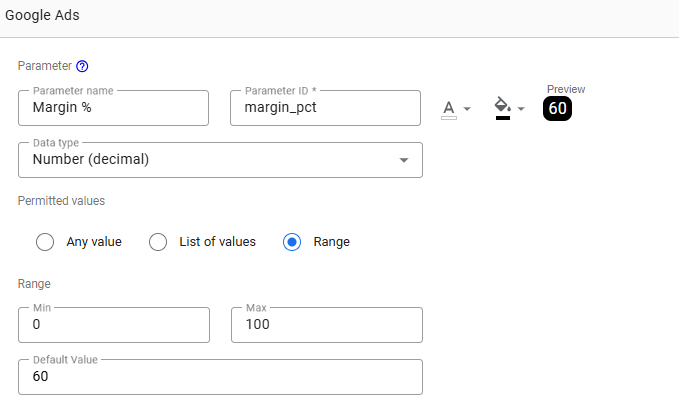Click the Google Ads header title
679x411 pixels.
42,17
